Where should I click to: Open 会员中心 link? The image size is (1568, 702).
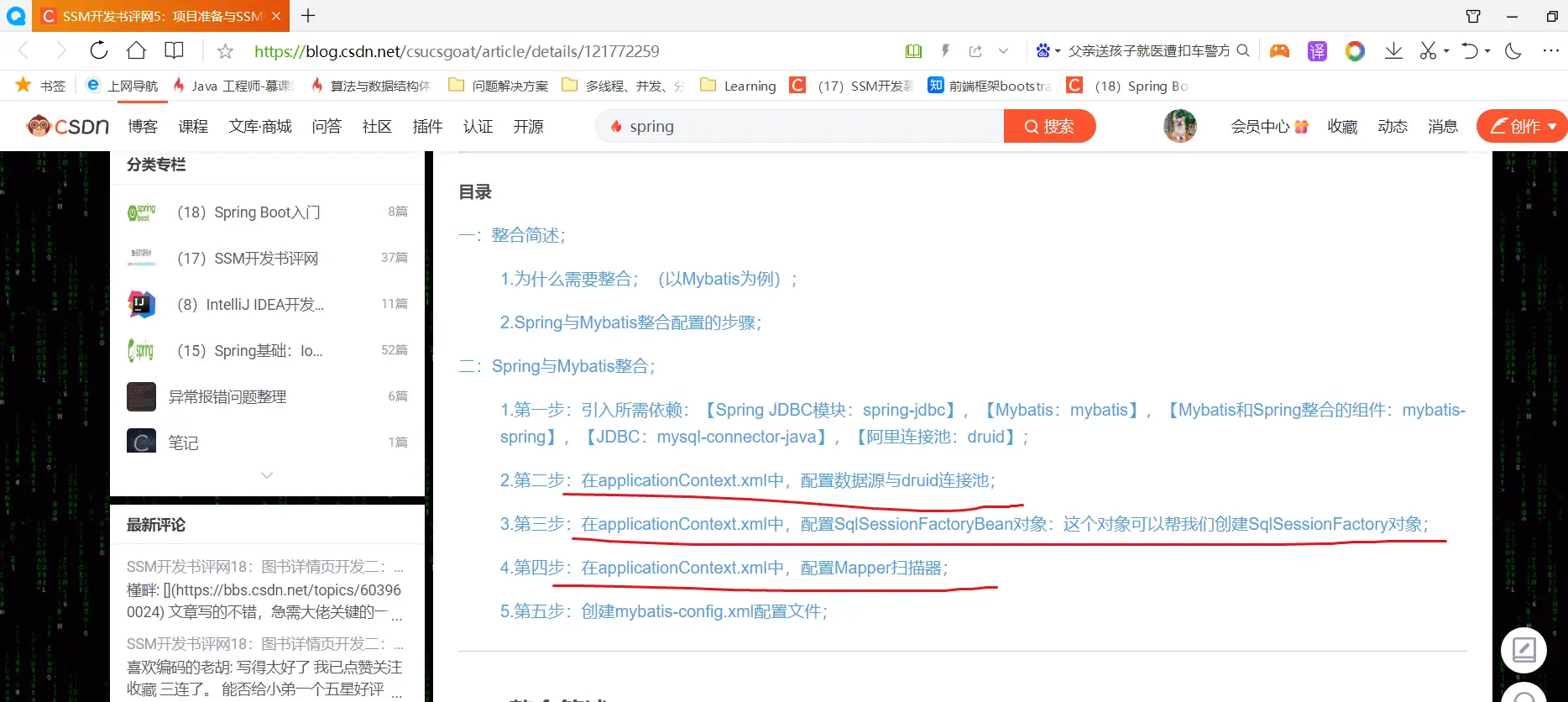click(x=1269, y=126)
